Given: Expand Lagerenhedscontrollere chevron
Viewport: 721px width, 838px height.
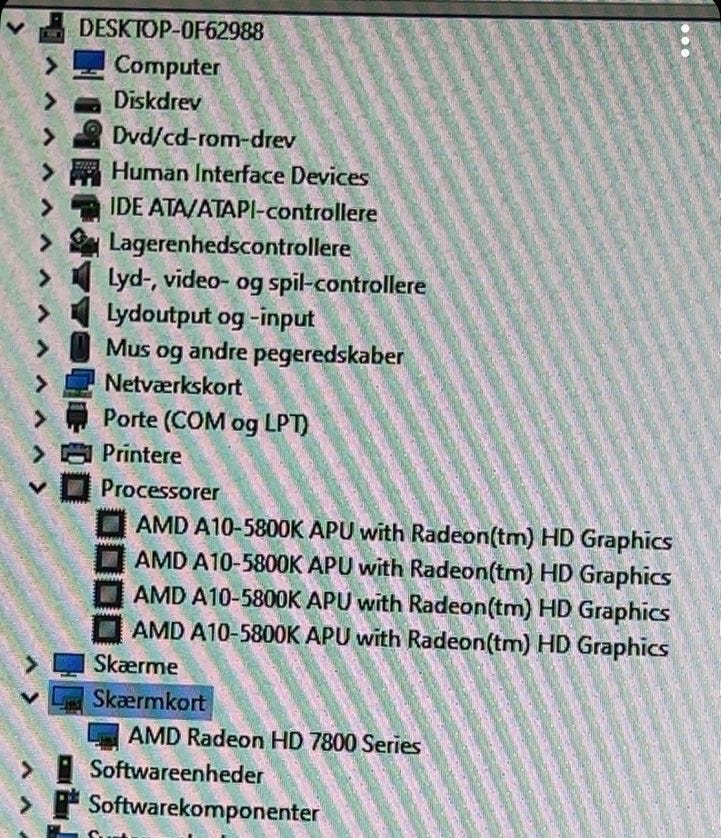Looking at the screenshot, I should (46, 243).
